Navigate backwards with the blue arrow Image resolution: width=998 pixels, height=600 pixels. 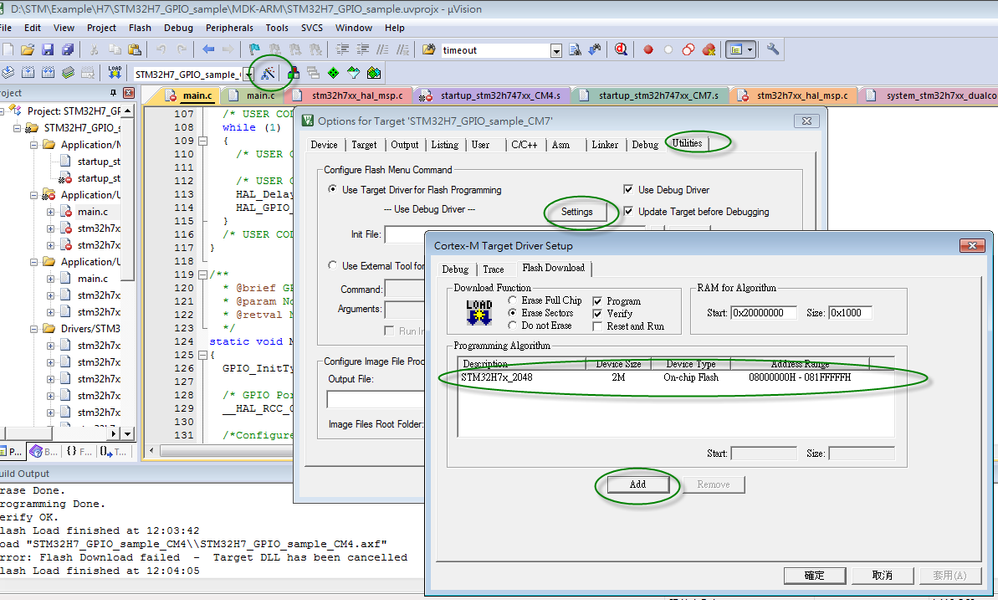(x=208, y=50)
